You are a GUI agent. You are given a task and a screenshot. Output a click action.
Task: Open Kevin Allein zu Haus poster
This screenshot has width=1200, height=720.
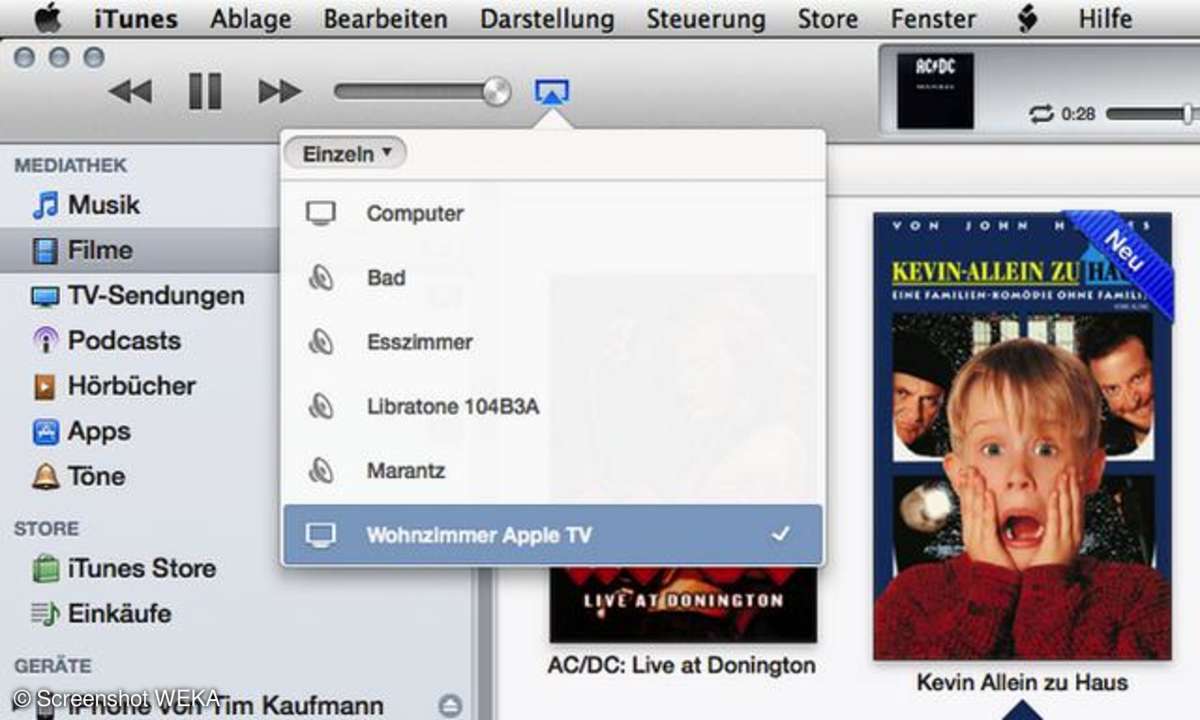click(1022, 435)
